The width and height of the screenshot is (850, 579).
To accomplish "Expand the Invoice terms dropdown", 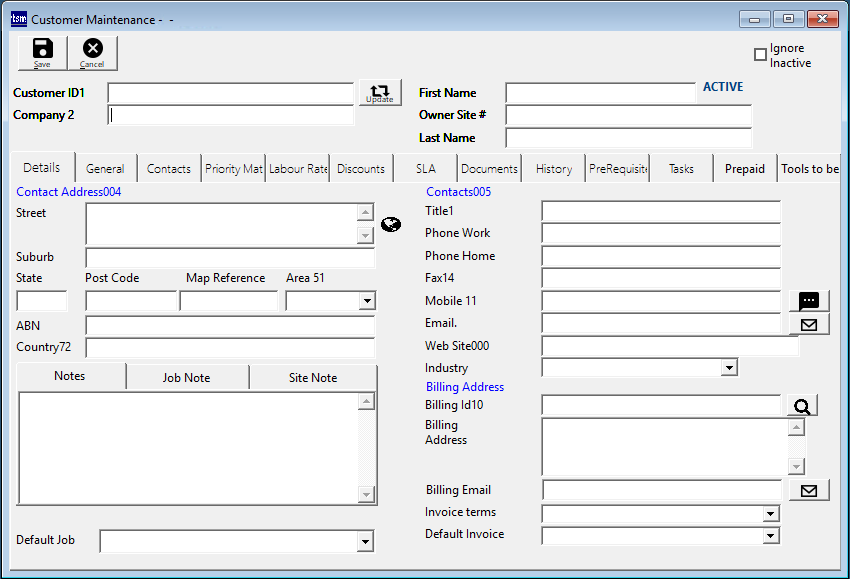I will 770,514.
